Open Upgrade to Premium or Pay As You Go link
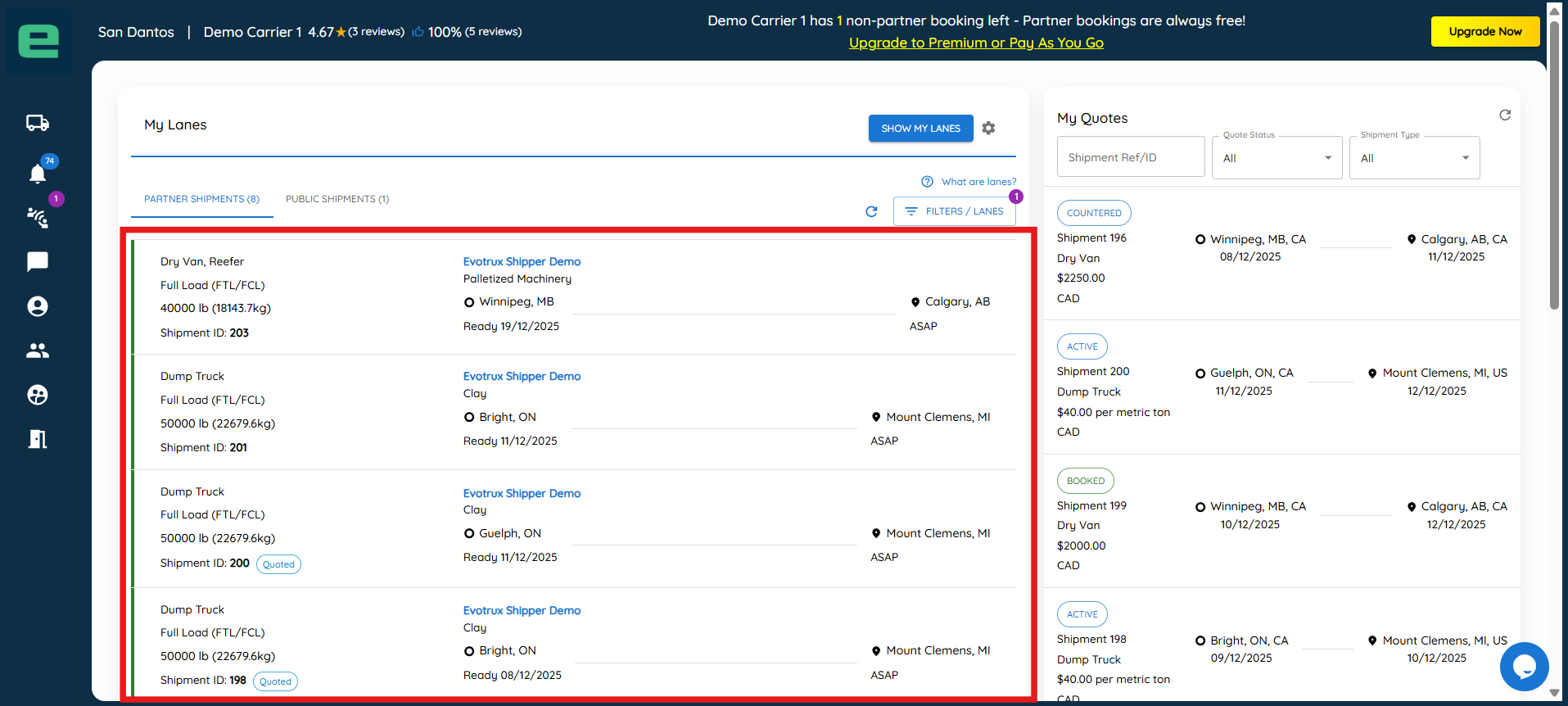This screenshot has height=706, width=1568. click(976, 43)
